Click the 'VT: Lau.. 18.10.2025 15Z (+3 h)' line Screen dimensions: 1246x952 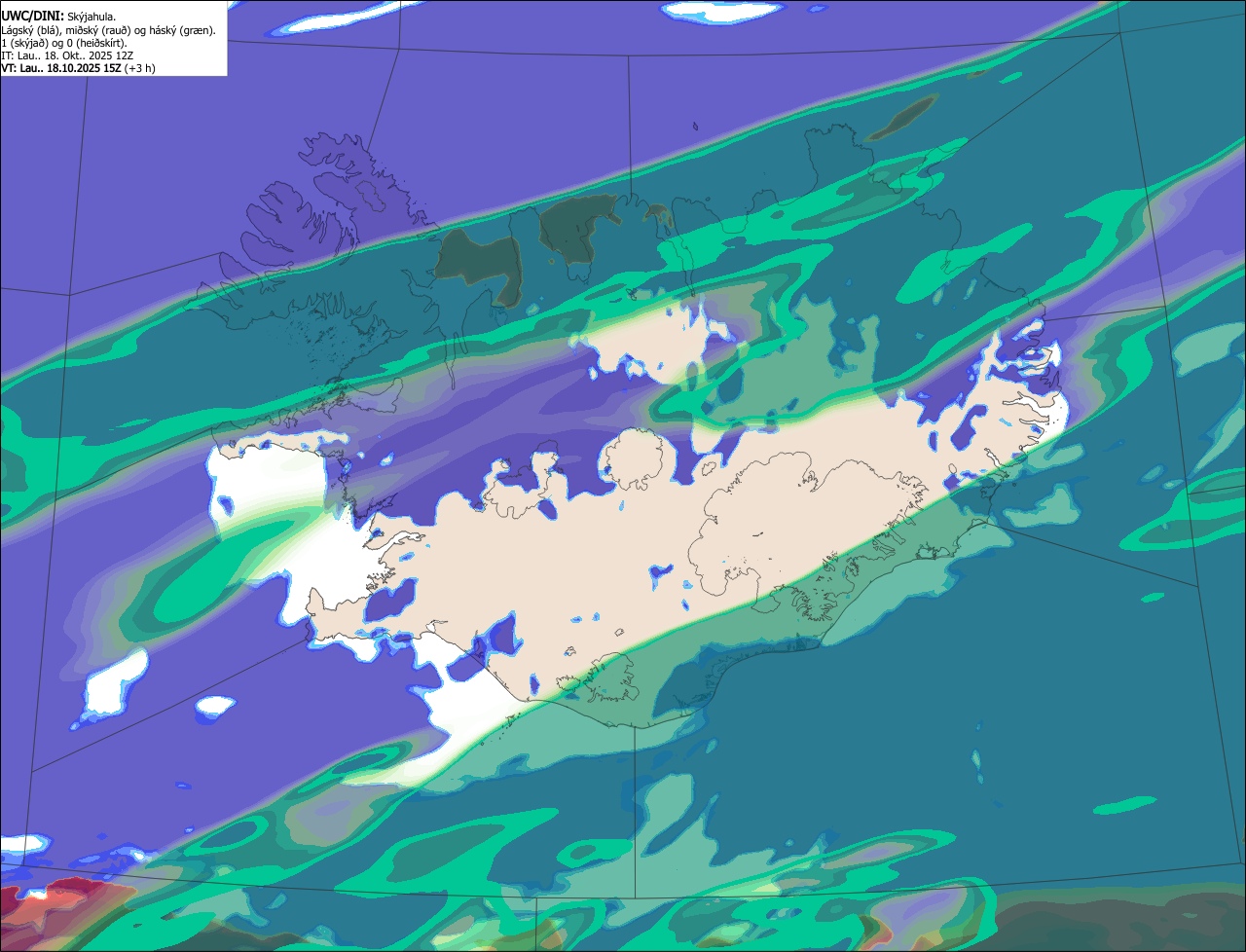coord(78,68)
